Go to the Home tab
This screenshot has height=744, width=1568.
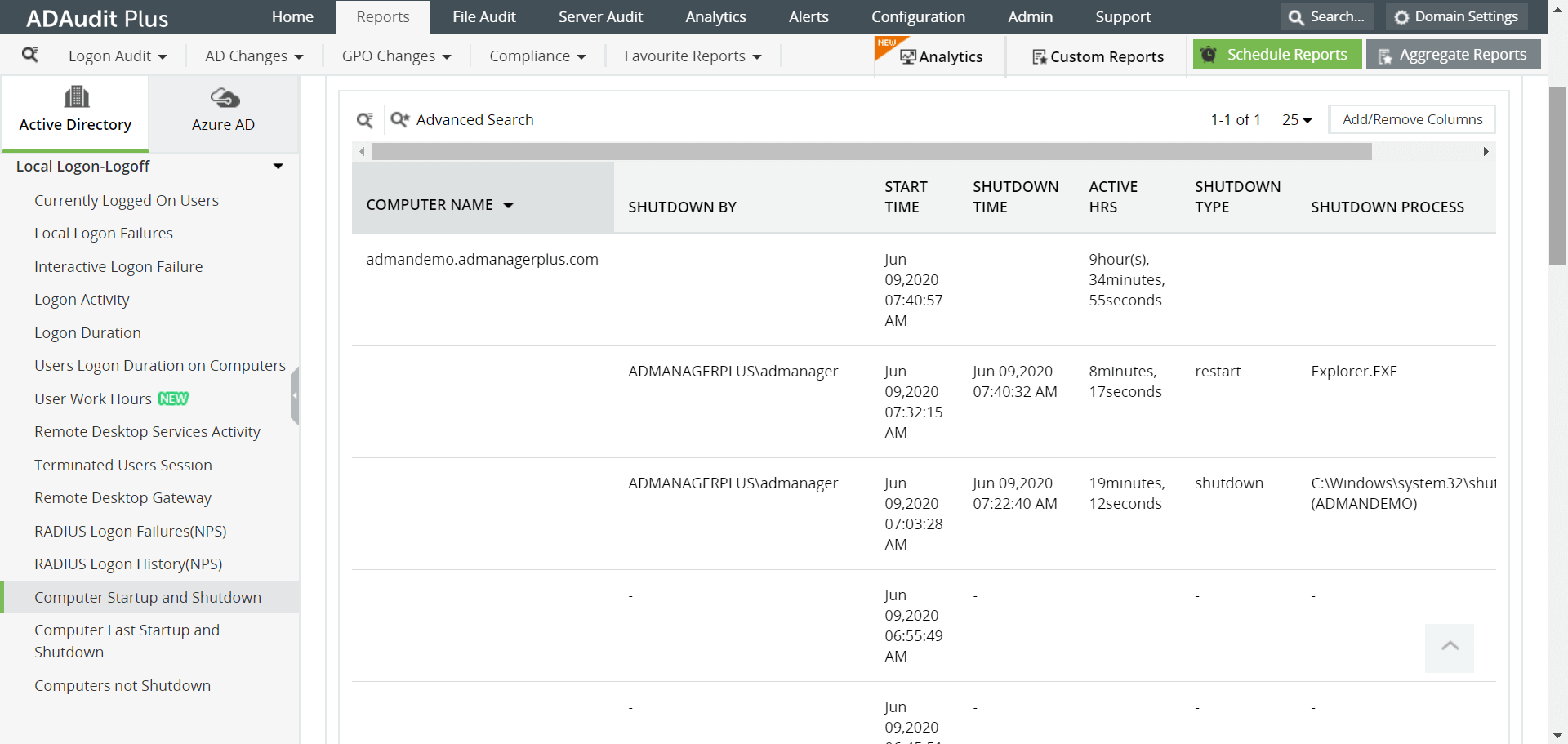coord(292,17)
